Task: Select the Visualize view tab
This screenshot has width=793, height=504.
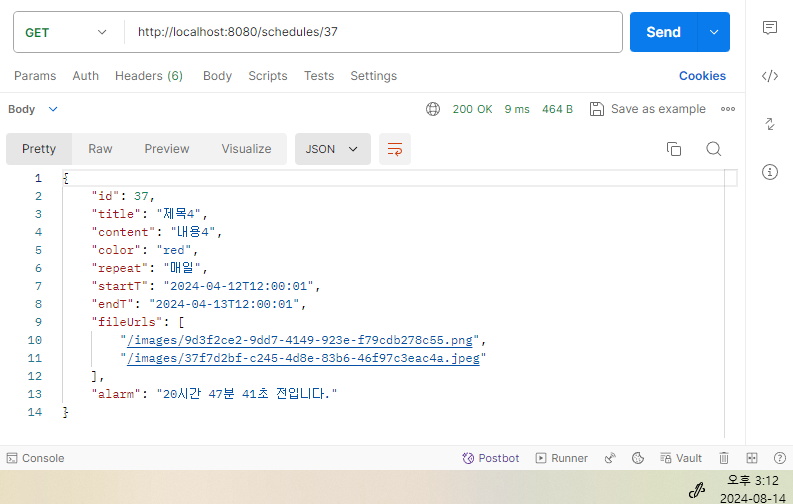Action: pos(246,149)
